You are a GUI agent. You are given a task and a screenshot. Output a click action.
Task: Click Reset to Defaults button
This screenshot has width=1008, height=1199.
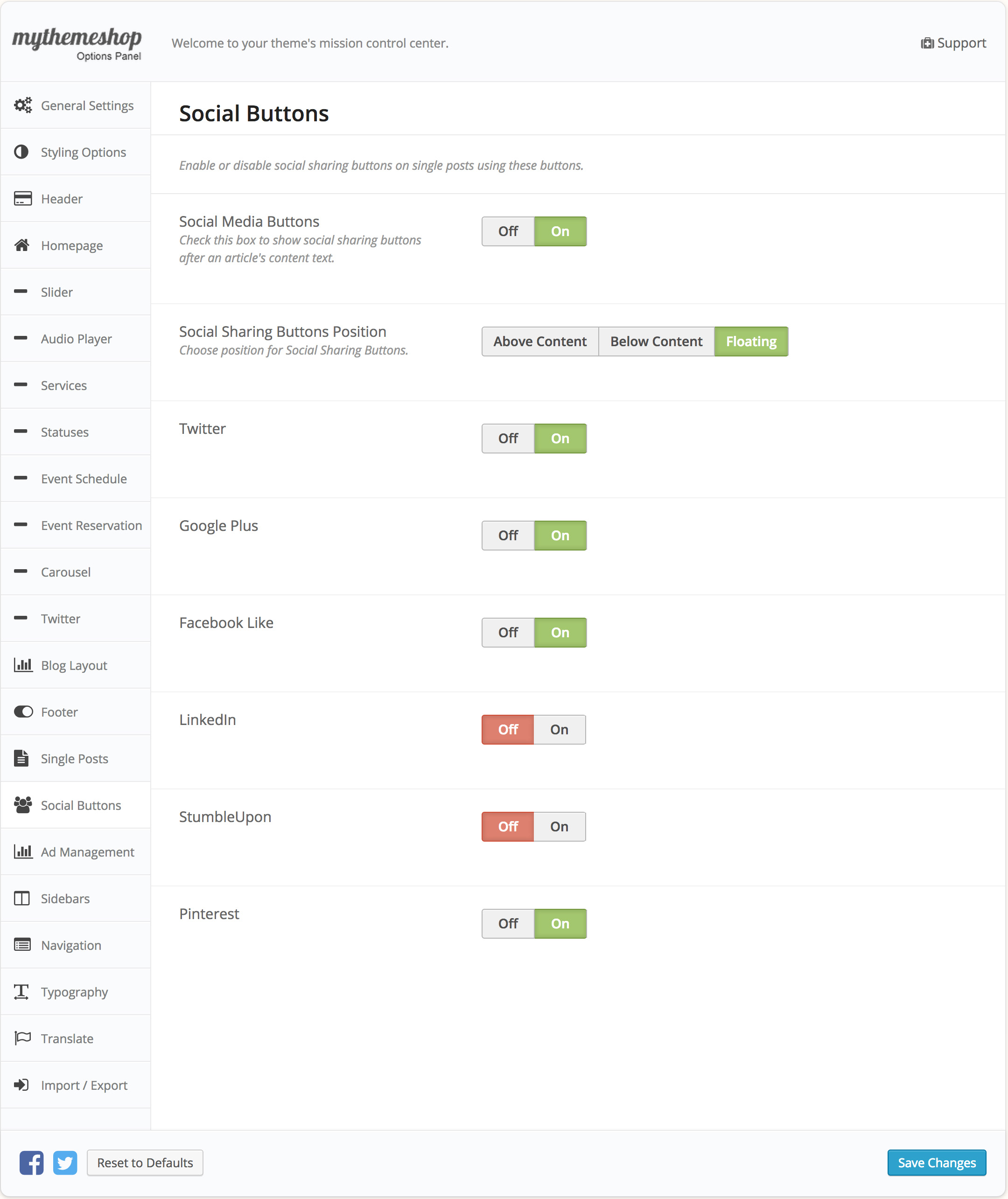click(x=145, y=1163)
